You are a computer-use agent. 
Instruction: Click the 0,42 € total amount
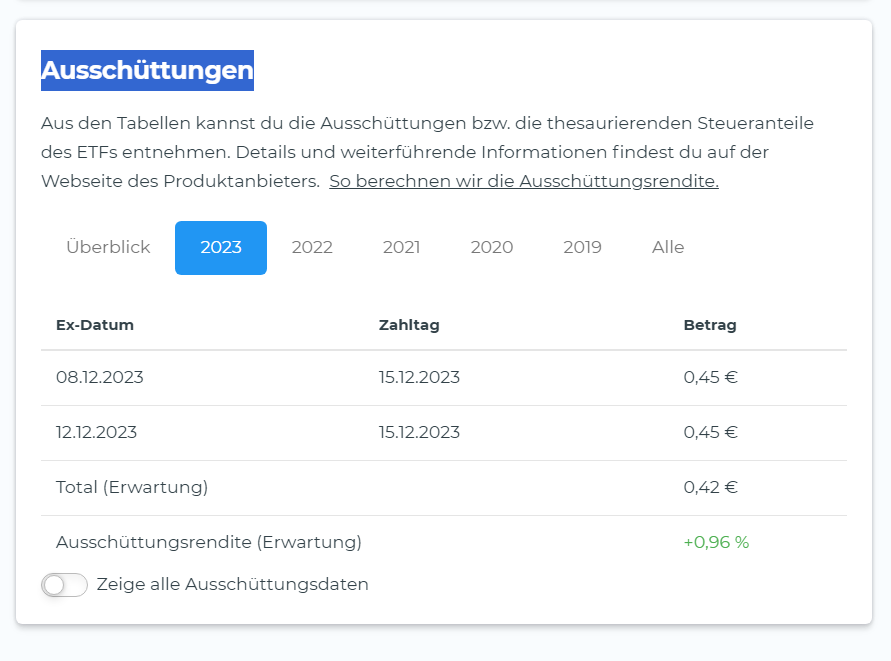(711, 488)
